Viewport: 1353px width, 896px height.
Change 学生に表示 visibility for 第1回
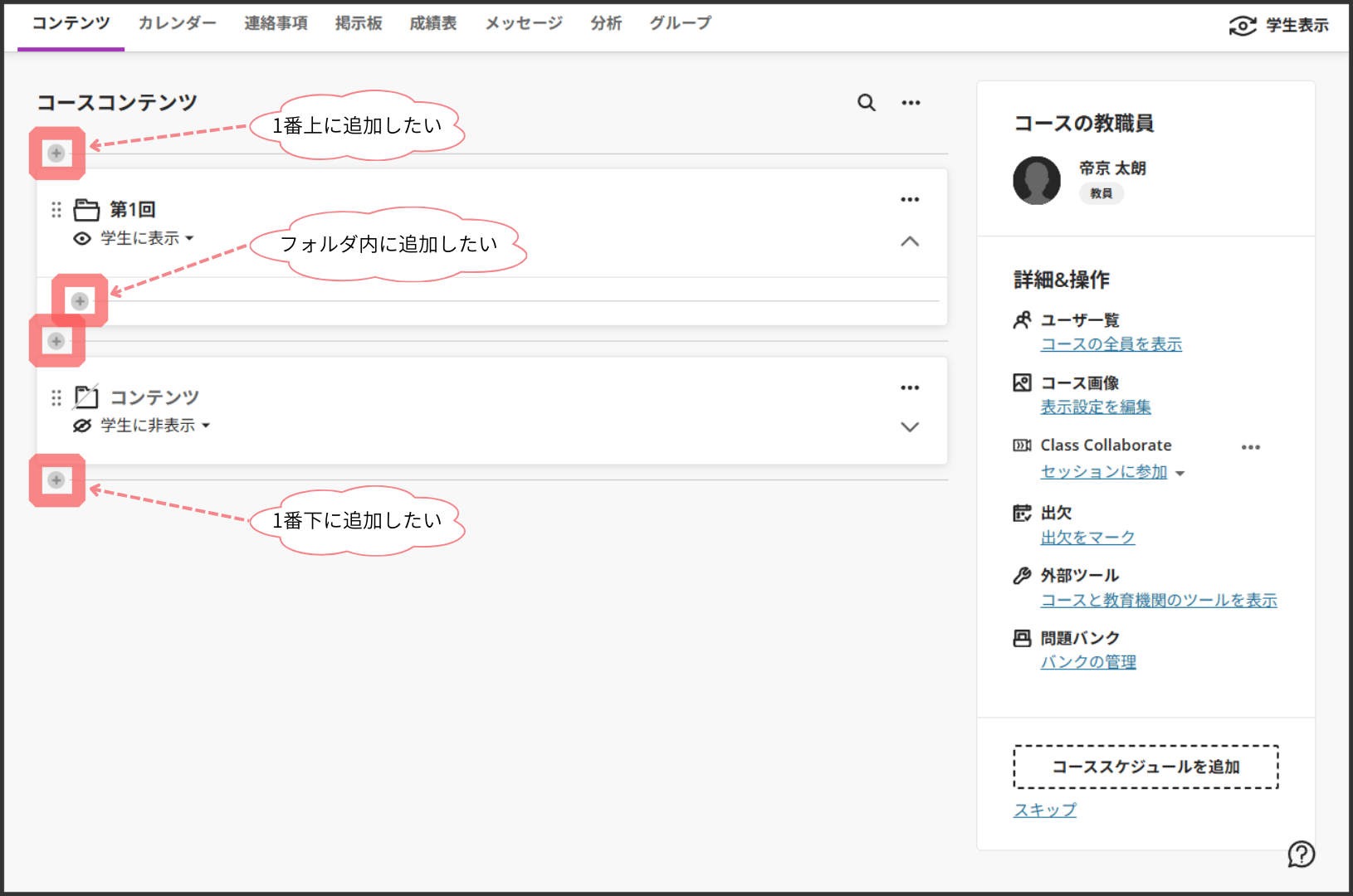coord(147,239)
